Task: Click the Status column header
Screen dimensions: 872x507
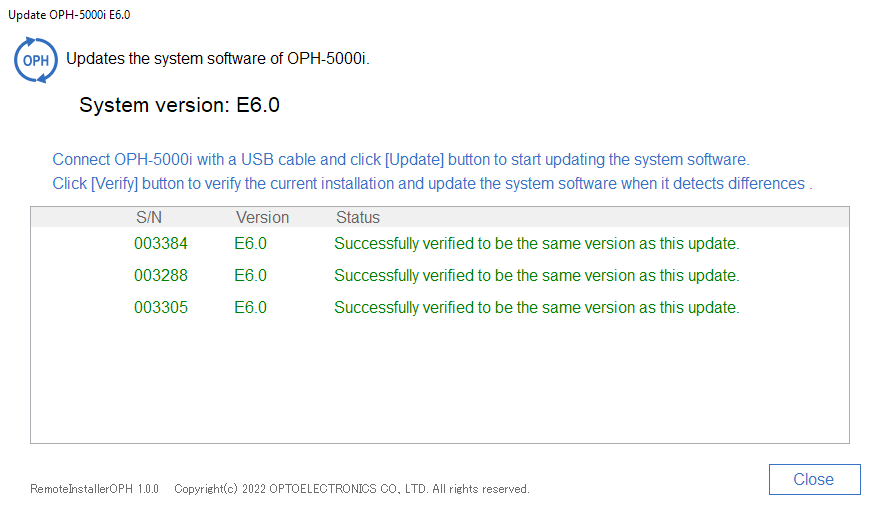Action: coord(358,217)
